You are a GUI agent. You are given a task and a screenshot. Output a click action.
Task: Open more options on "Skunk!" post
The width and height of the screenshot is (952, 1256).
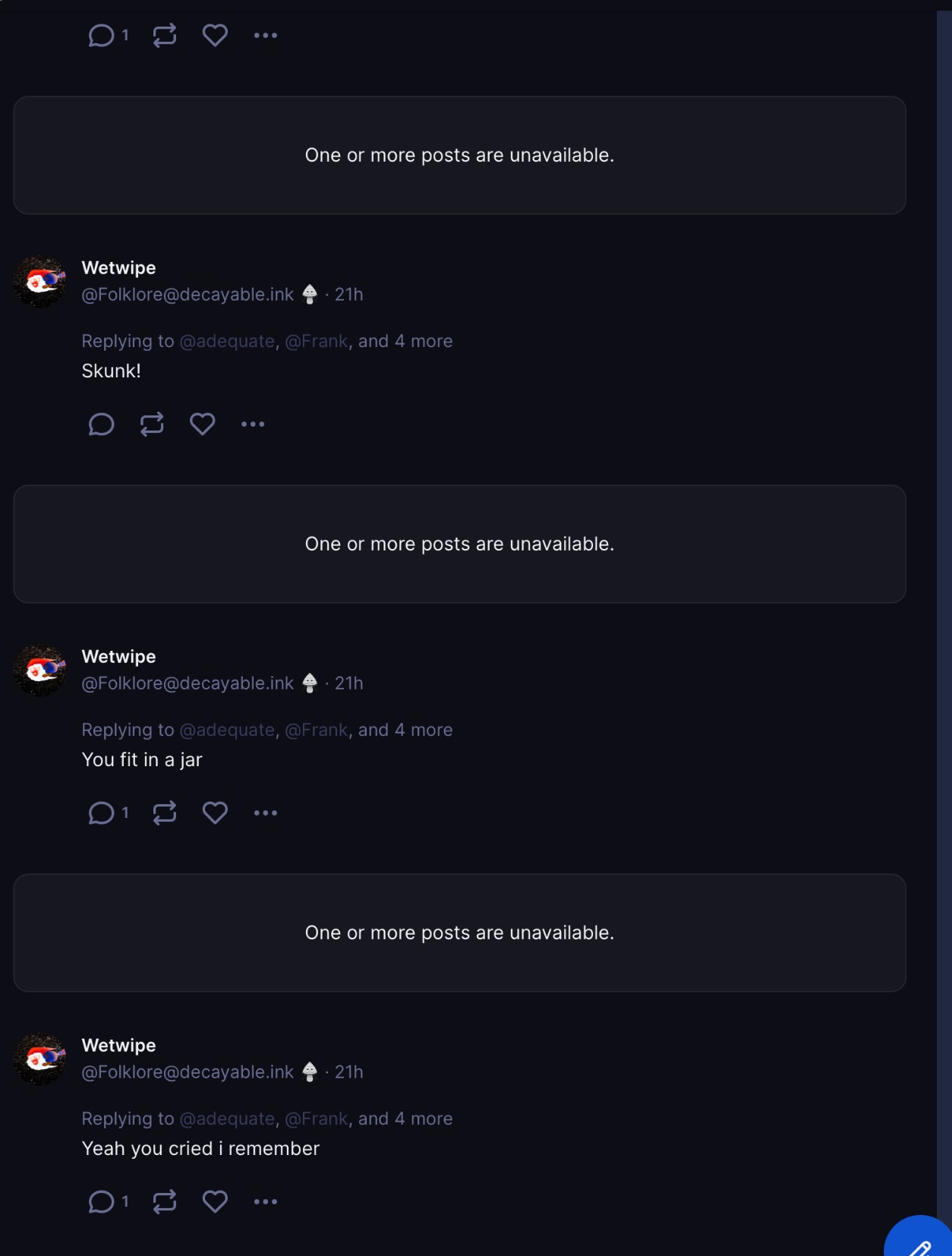[253, 424]
